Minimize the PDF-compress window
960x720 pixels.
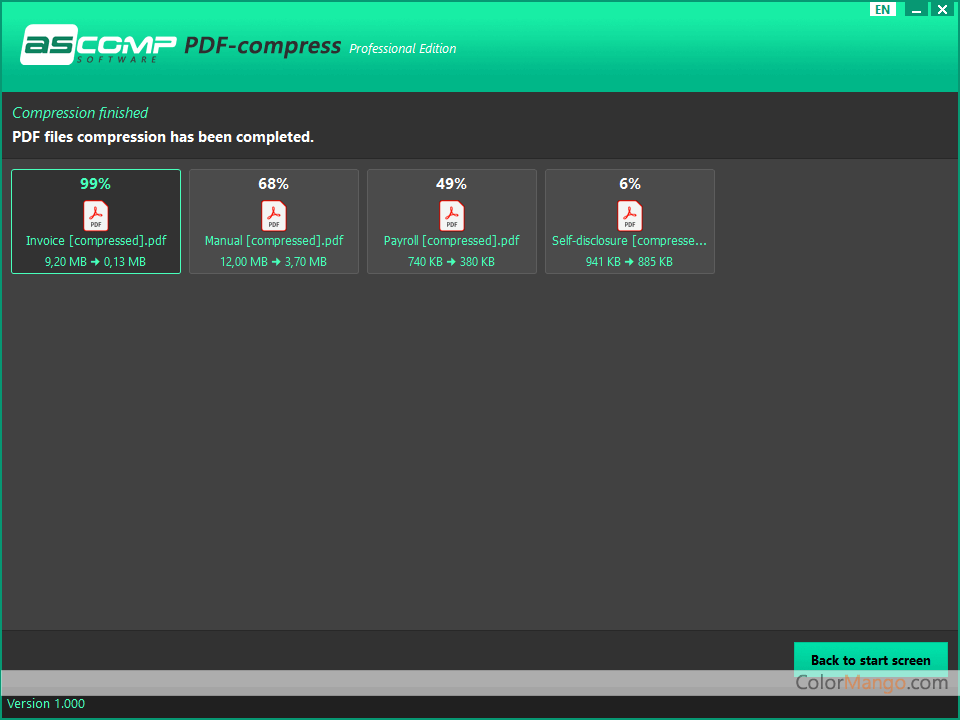pos(917,9)
